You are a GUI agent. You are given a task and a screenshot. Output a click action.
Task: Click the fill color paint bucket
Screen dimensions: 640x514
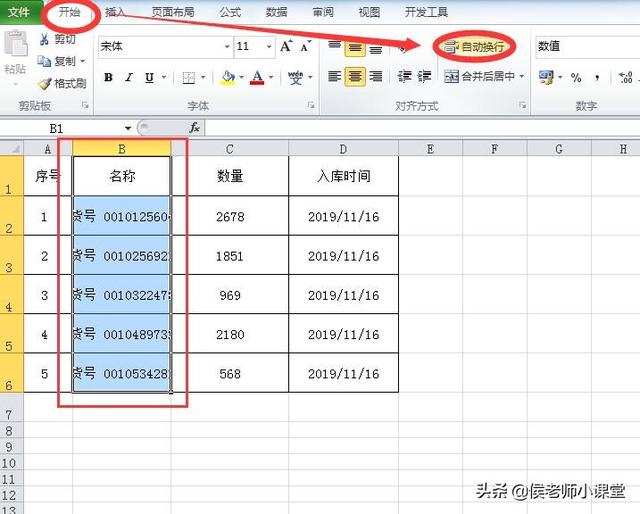(x=227, y=77)
